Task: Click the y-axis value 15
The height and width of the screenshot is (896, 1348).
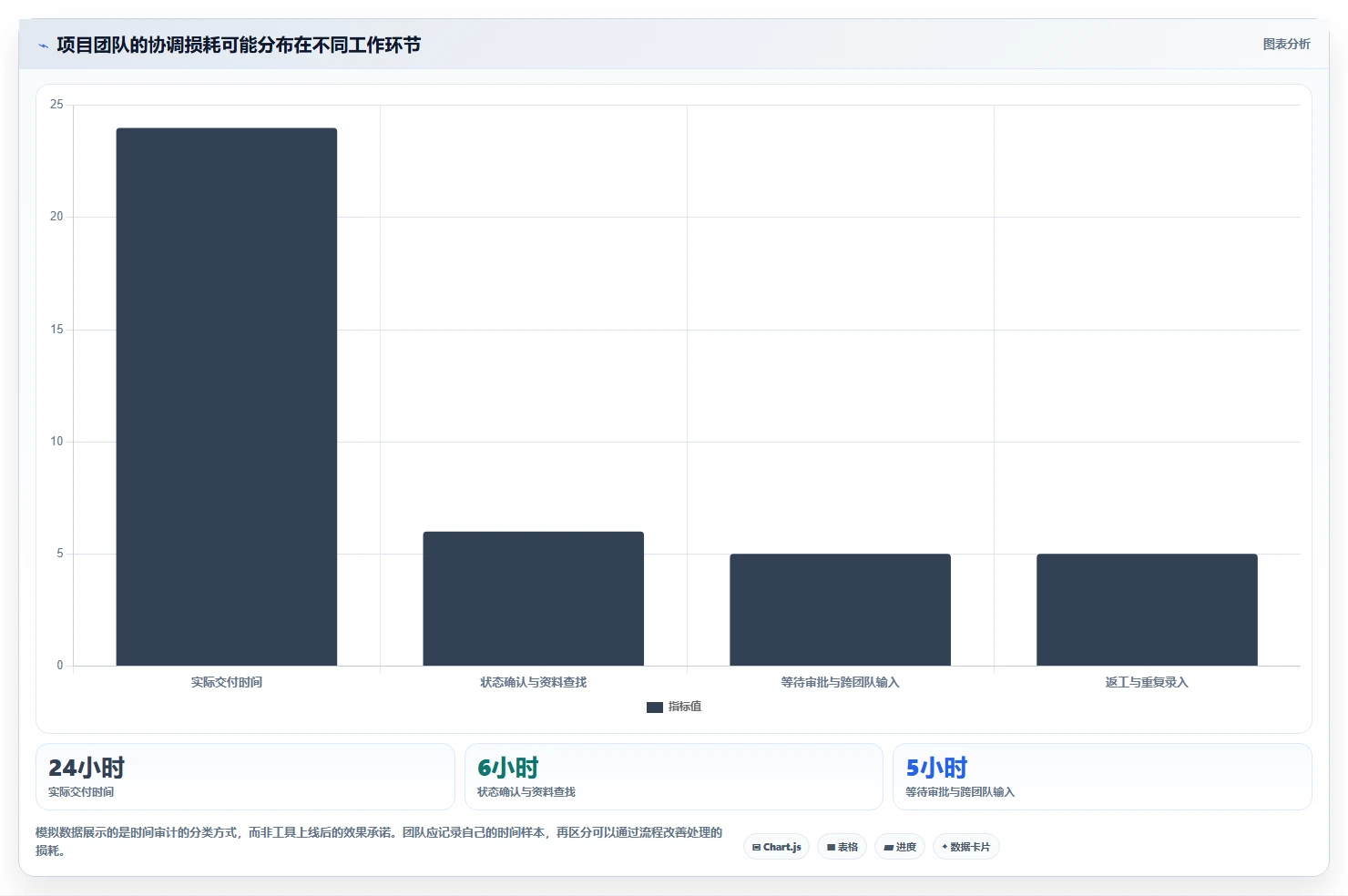Action: tap(56, 330)
